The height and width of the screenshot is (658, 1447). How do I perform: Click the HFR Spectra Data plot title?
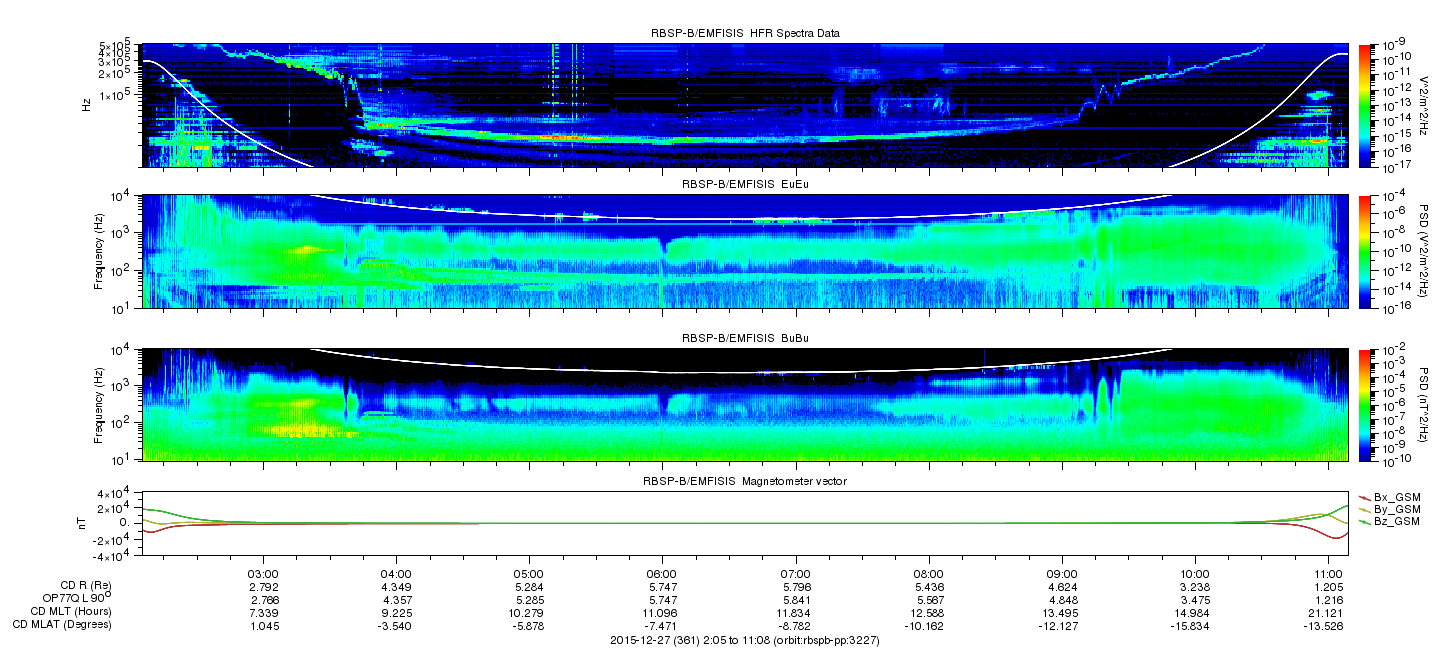pyautogui.click(x=745, y=33)
